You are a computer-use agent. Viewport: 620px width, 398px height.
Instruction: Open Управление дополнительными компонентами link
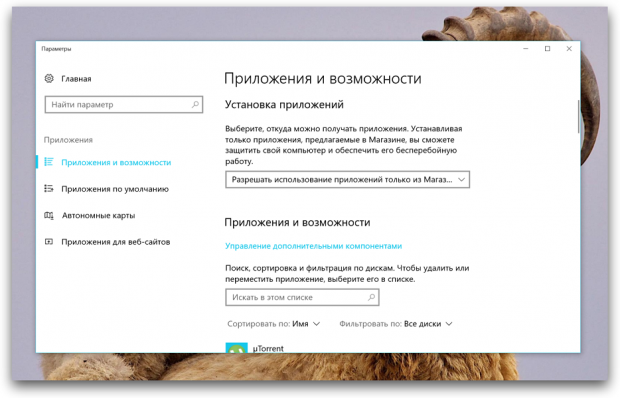pos(314,246)
